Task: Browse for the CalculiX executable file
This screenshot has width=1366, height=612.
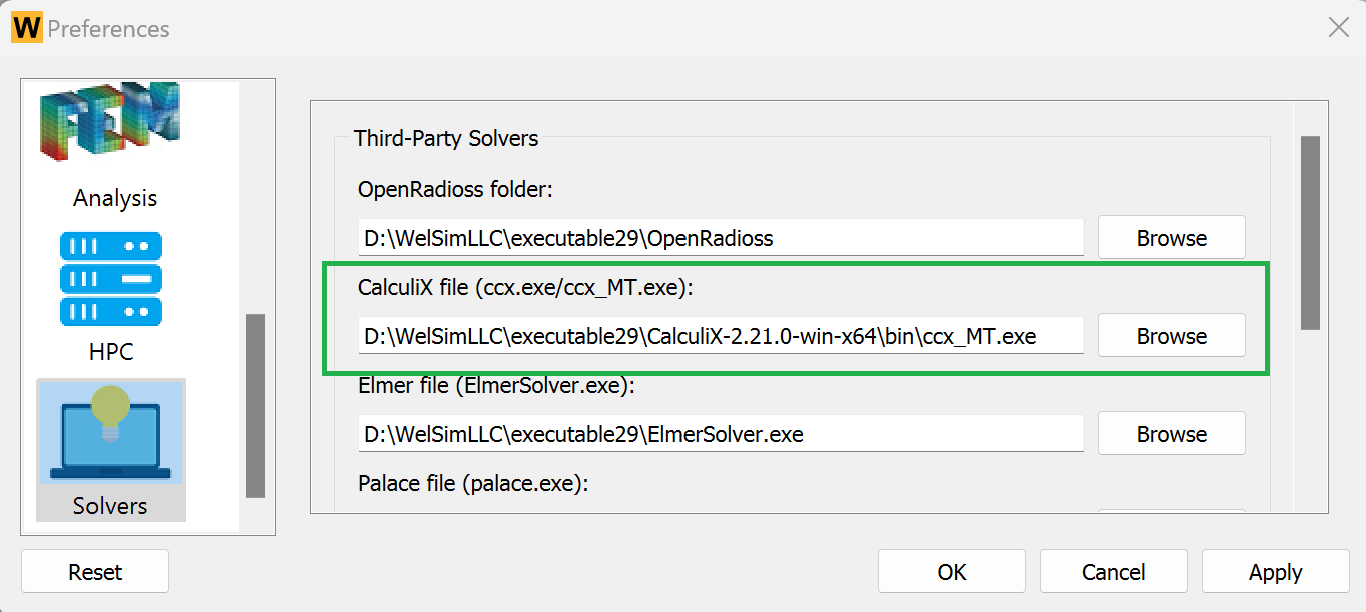Action: [x=1171, y=335]
